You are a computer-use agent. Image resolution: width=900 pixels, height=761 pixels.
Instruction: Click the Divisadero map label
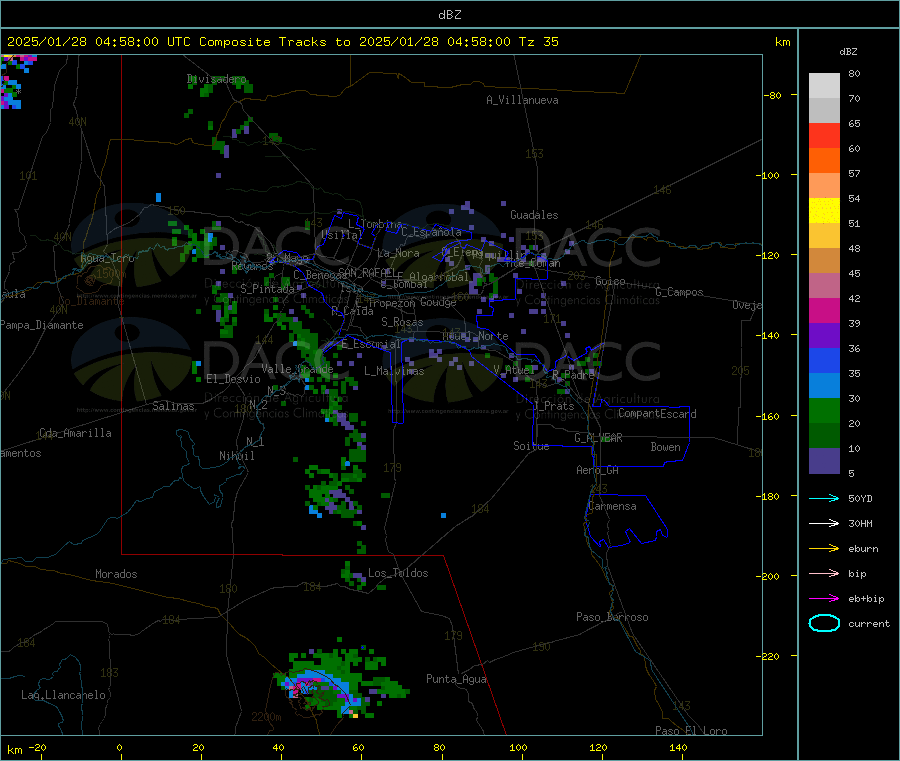point(216,79)
